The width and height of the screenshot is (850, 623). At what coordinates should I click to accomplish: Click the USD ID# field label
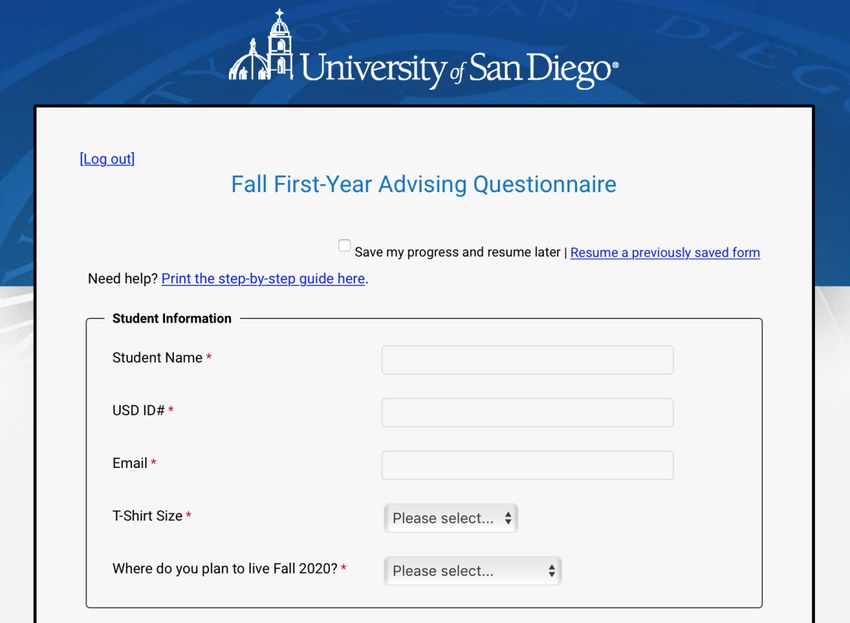point(138,410)
